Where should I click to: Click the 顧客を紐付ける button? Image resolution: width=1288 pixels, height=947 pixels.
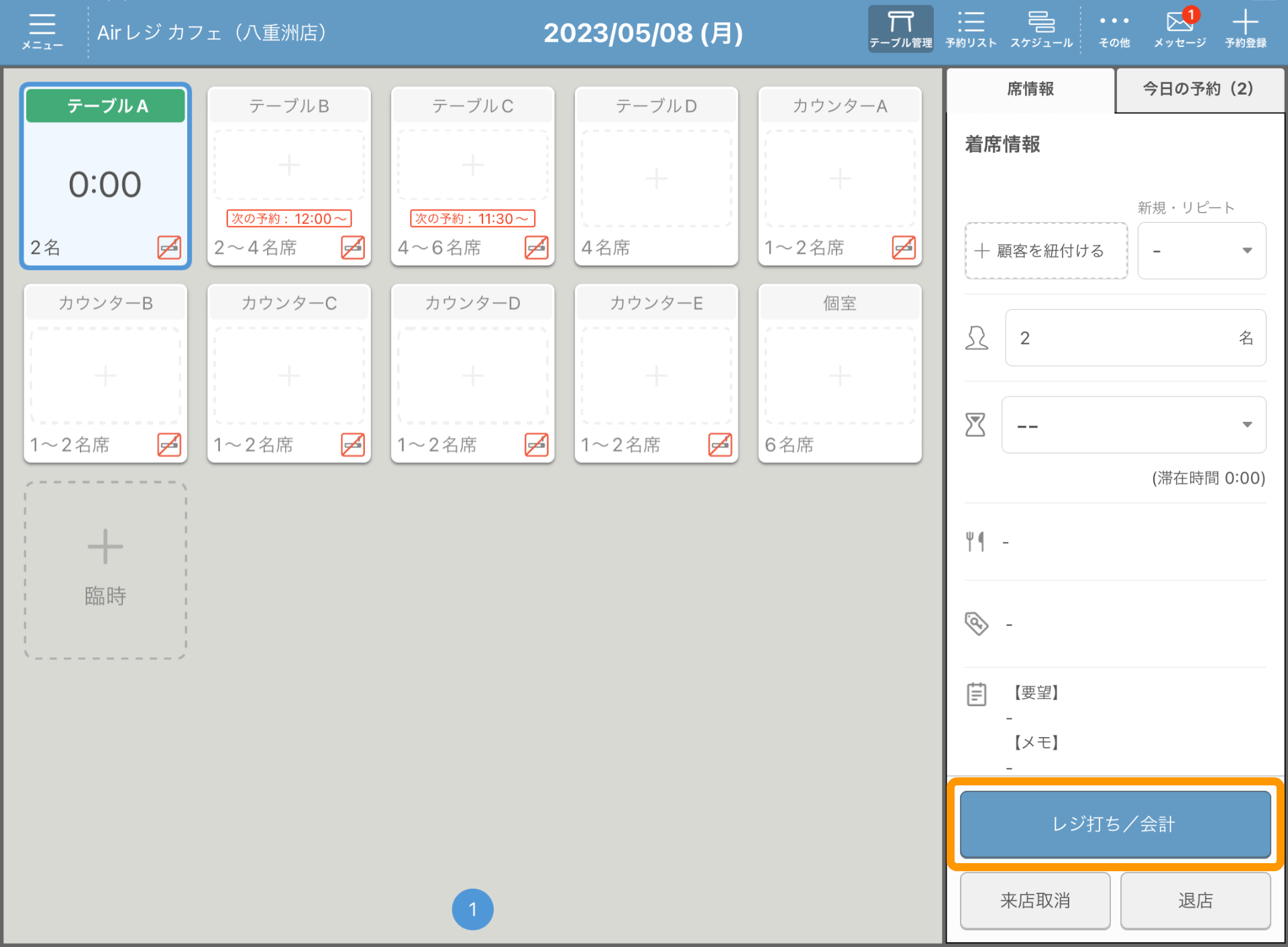pyautogui.click(x=1043, y=251)
